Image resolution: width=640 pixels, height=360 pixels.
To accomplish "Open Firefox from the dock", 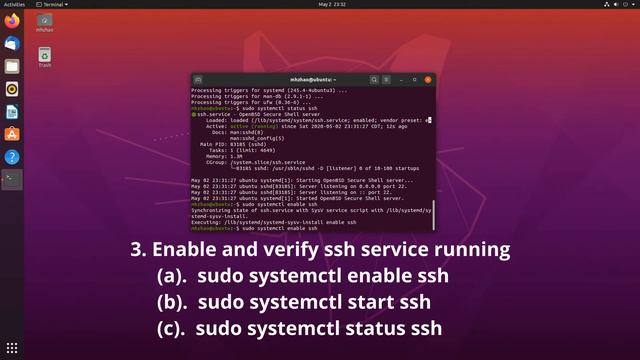I will (12, 20).
